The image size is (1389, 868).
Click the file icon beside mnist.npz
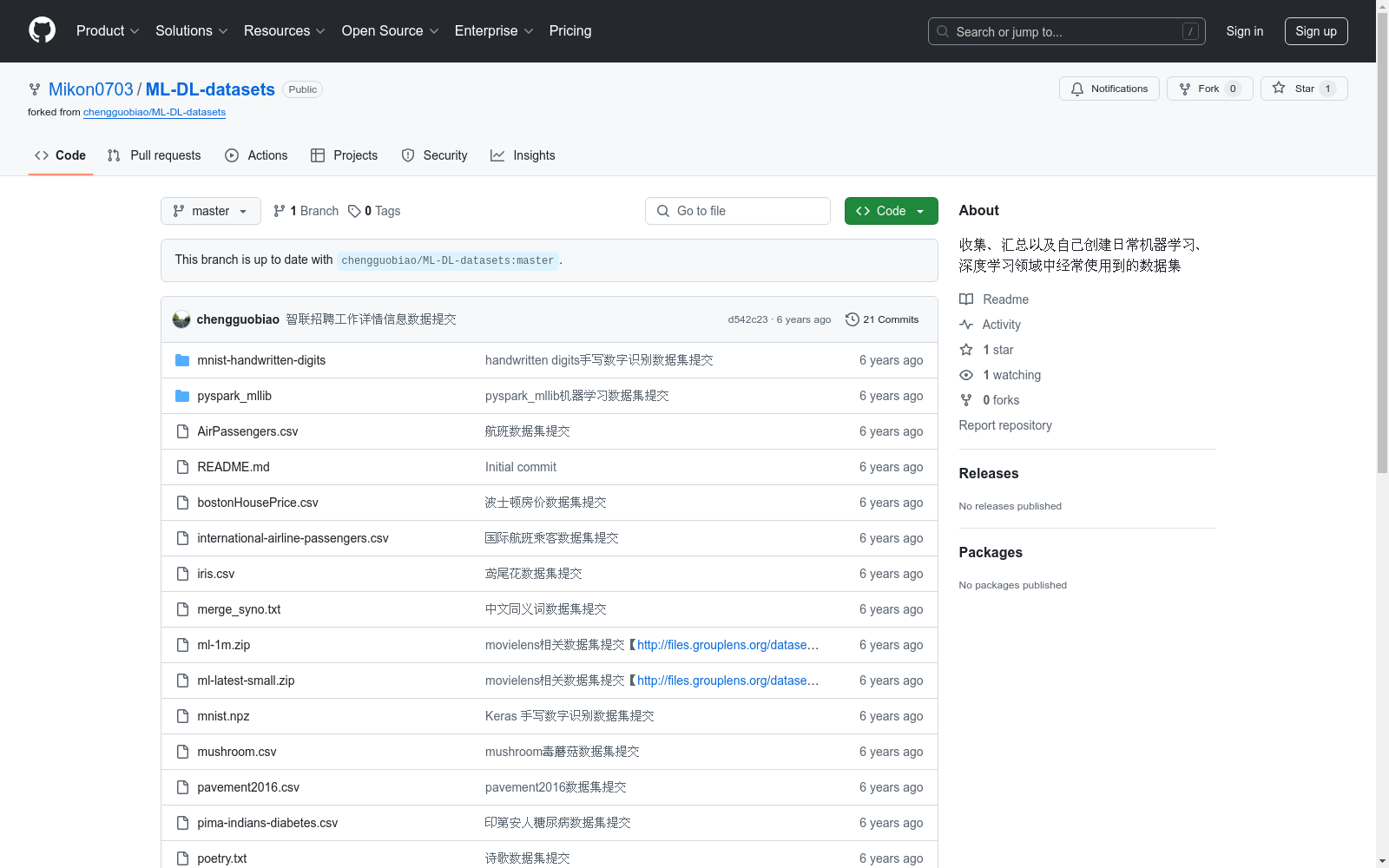182,716
